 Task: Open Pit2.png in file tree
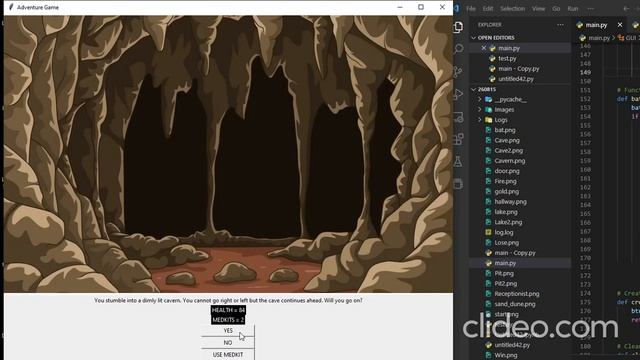506,283
